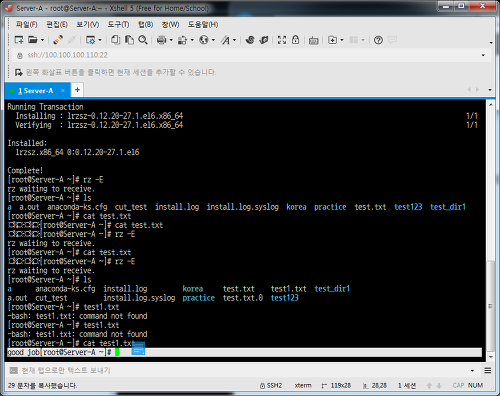Expand the new tab group dropdown arrow
Screen dimensions: 500x396
(342, 40)
